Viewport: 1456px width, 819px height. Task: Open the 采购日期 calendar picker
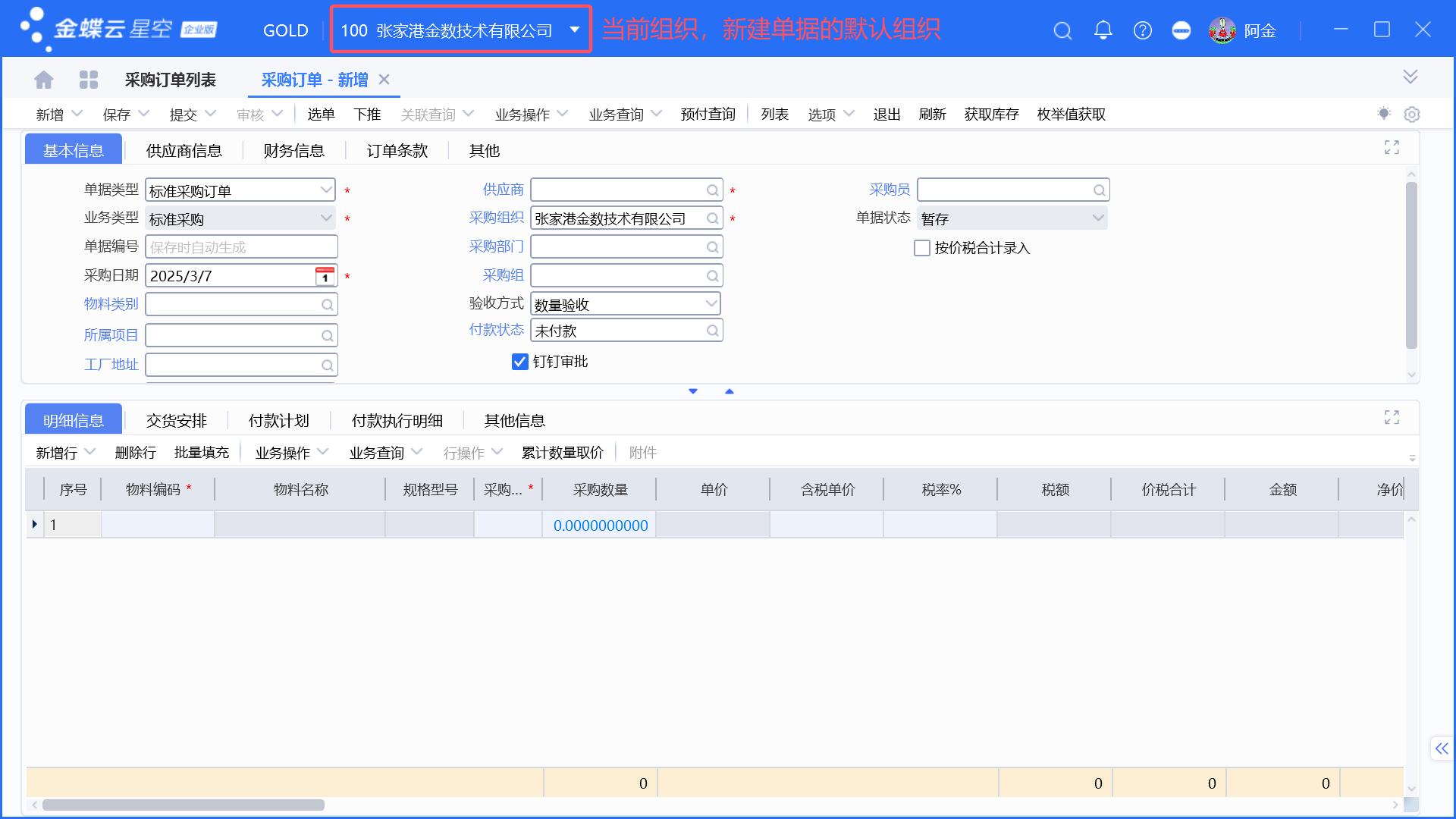325,276
